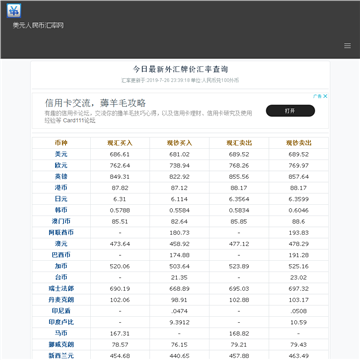
Task: Select the 686.61 USD spot buy value
Action: (120, 154)
